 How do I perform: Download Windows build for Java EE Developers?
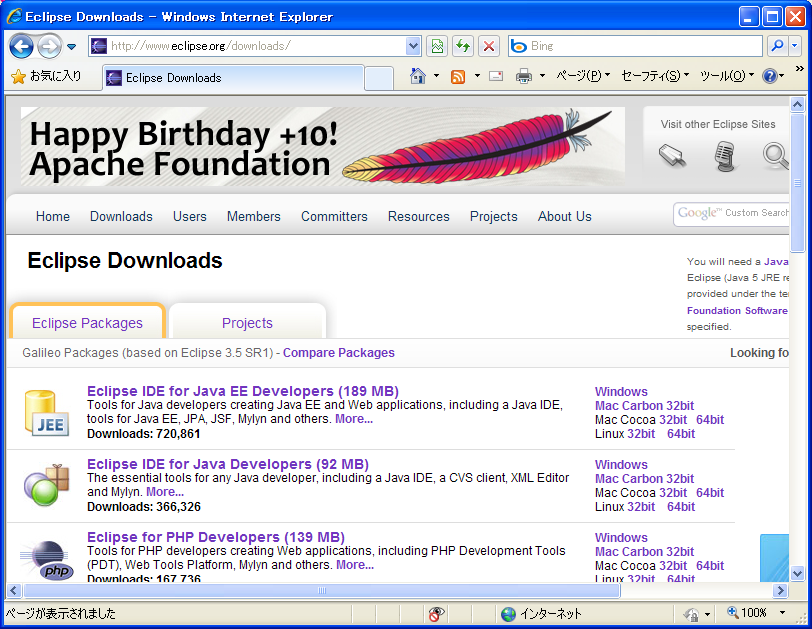(x=621, y=392)
